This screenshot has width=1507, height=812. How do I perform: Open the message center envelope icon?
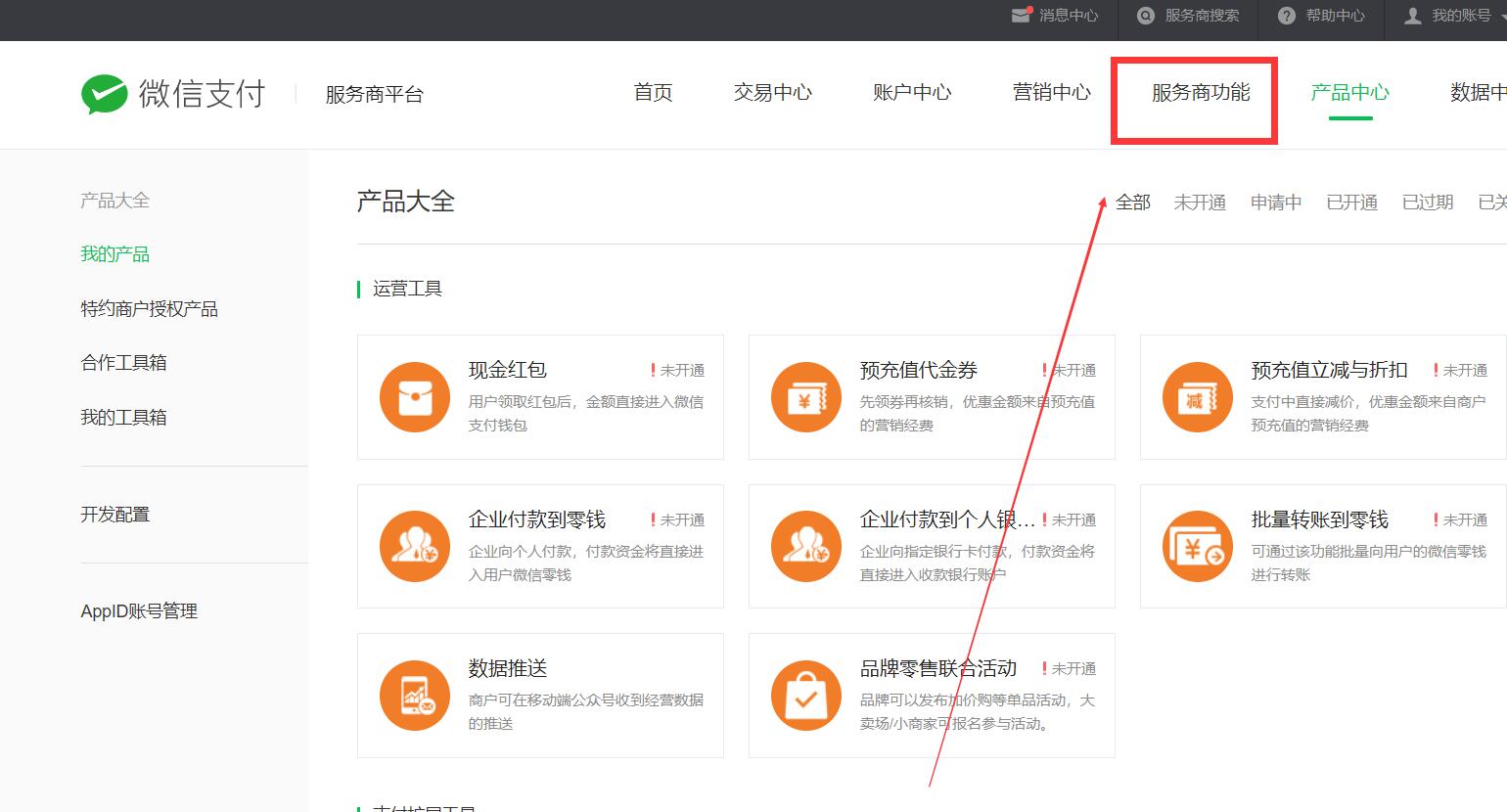point(1022,16)
